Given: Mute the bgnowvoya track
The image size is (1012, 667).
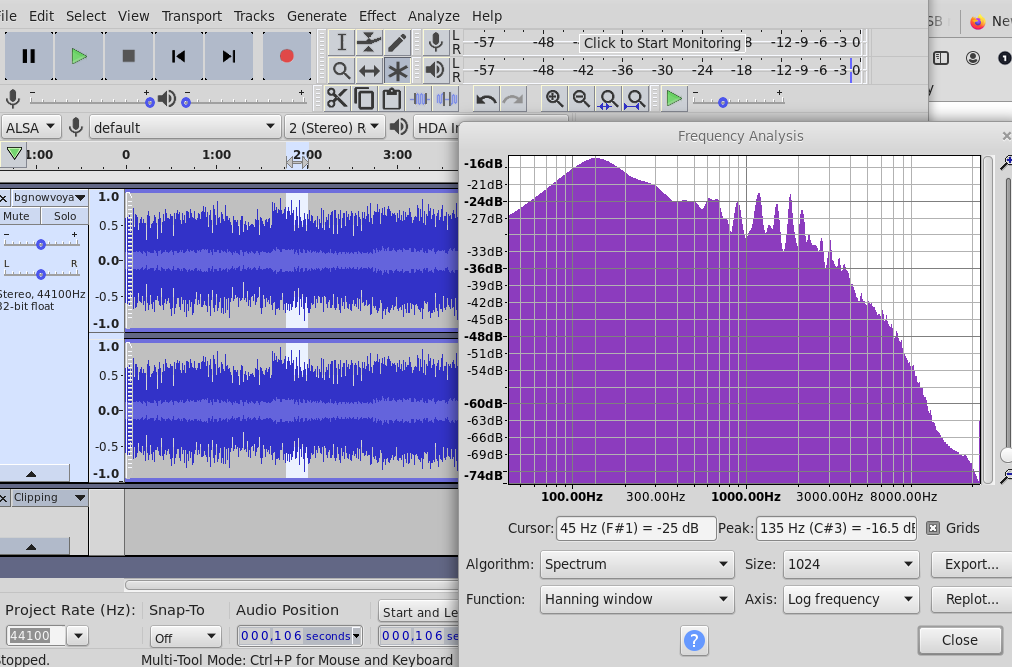Looking at the screenshot, I should [x=17, y=216].
